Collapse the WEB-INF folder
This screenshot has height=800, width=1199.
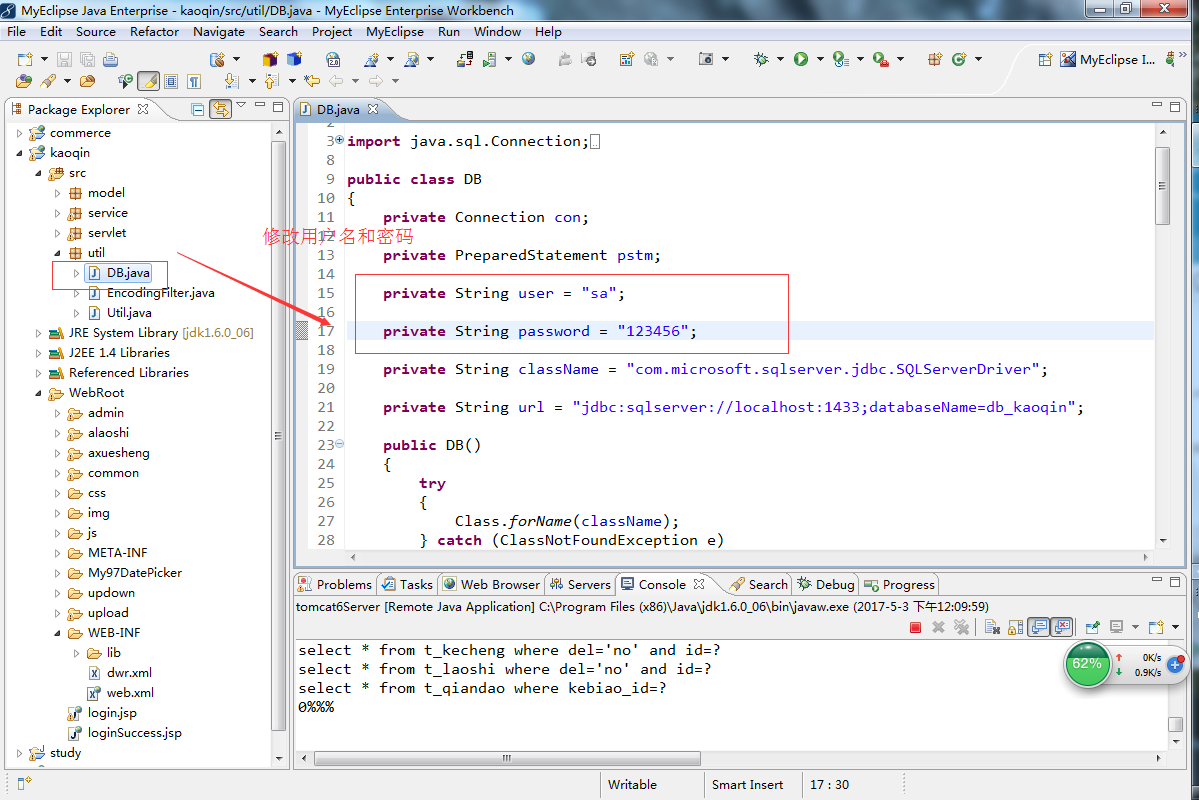[x=57, y=633]
